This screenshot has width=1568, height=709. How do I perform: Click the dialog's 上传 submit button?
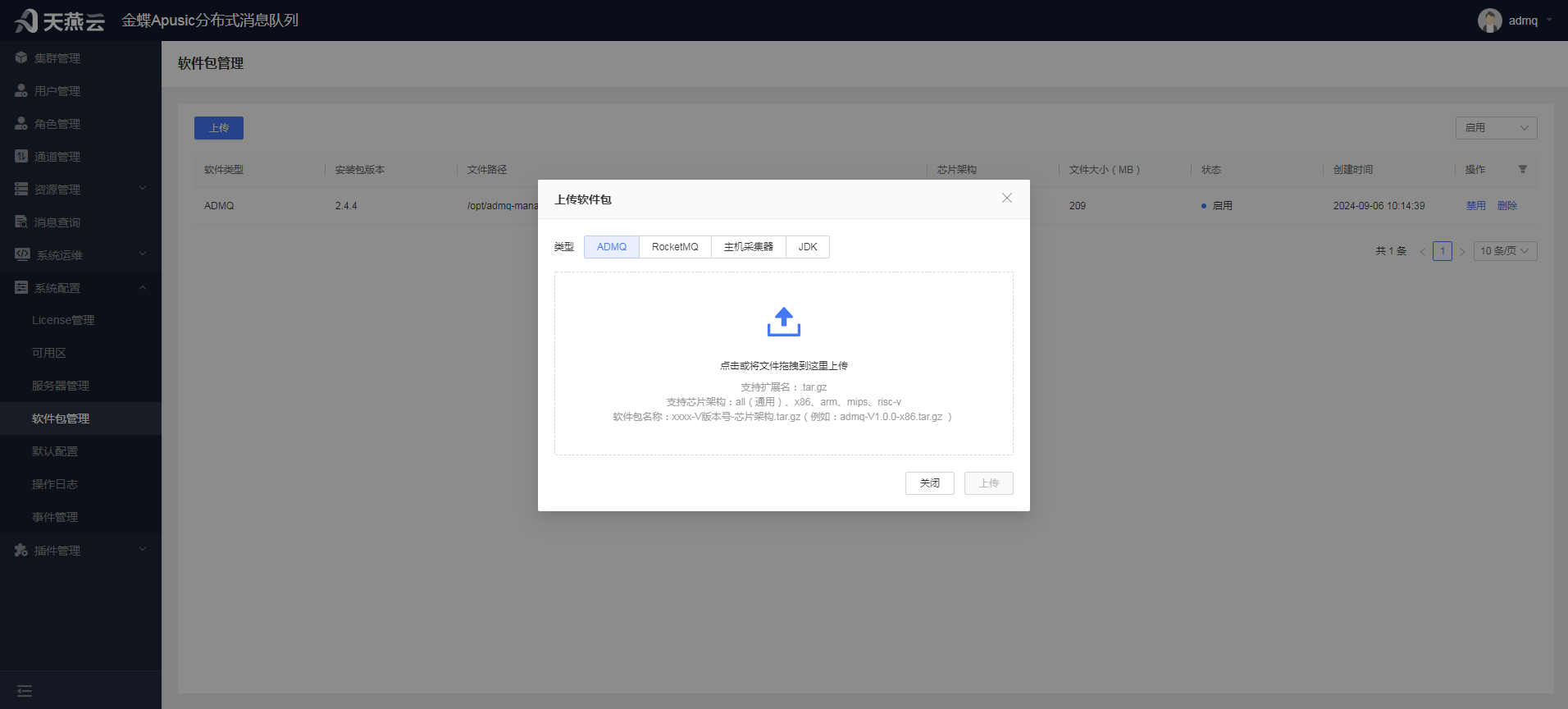point(989,483)
